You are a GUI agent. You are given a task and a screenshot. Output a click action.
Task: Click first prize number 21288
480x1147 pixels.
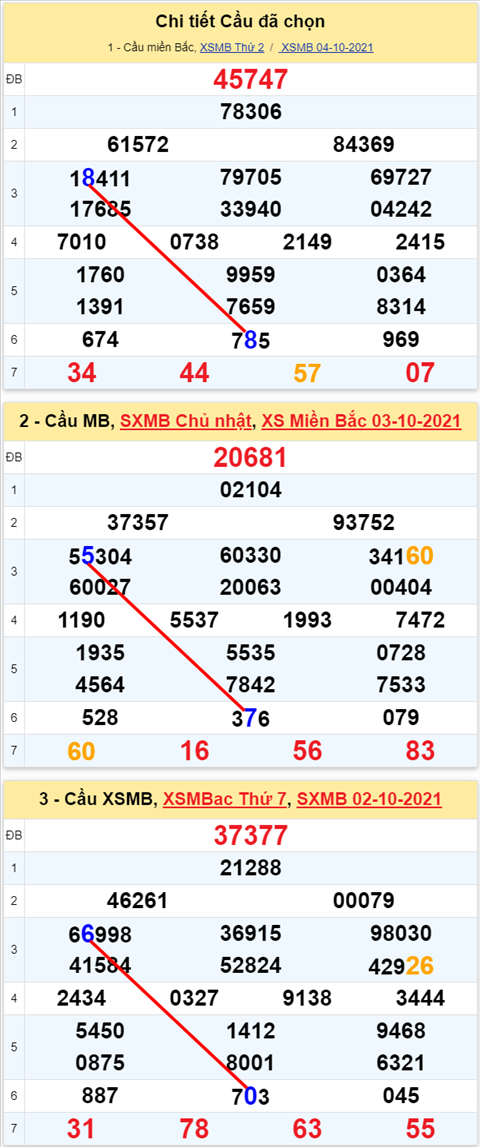tap(250, 868)
